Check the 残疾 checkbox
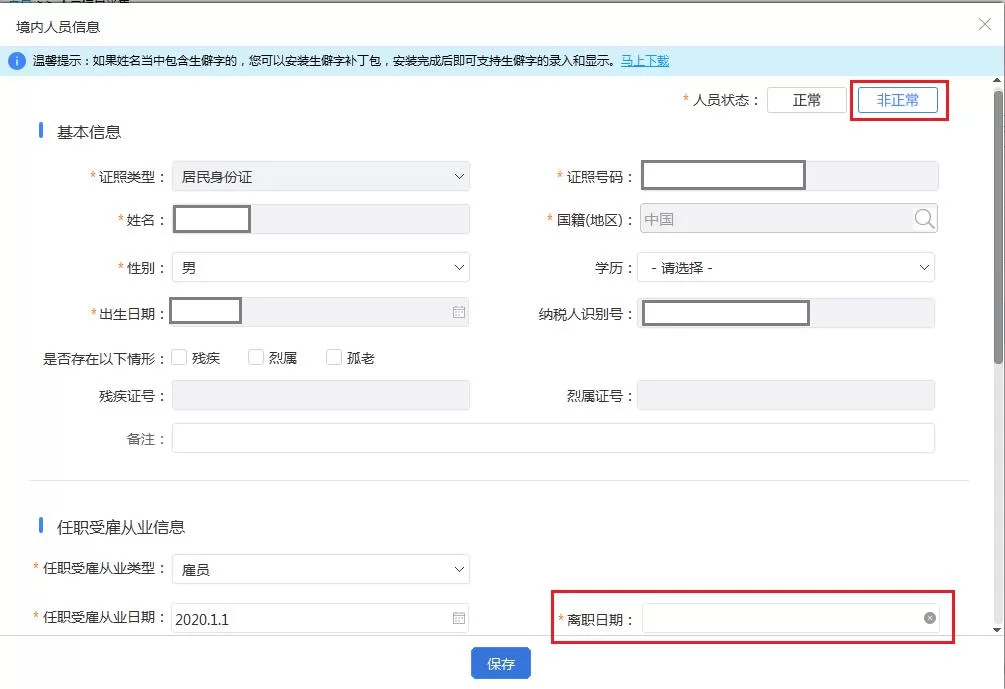The image size is (1005, 689). 180,358
